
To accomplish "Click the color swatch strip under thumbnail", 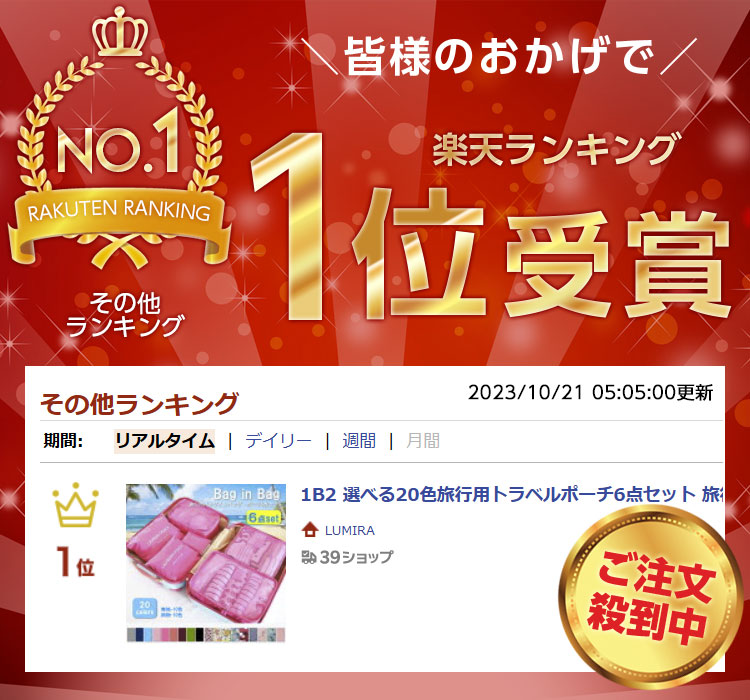I will click(206, 635).
